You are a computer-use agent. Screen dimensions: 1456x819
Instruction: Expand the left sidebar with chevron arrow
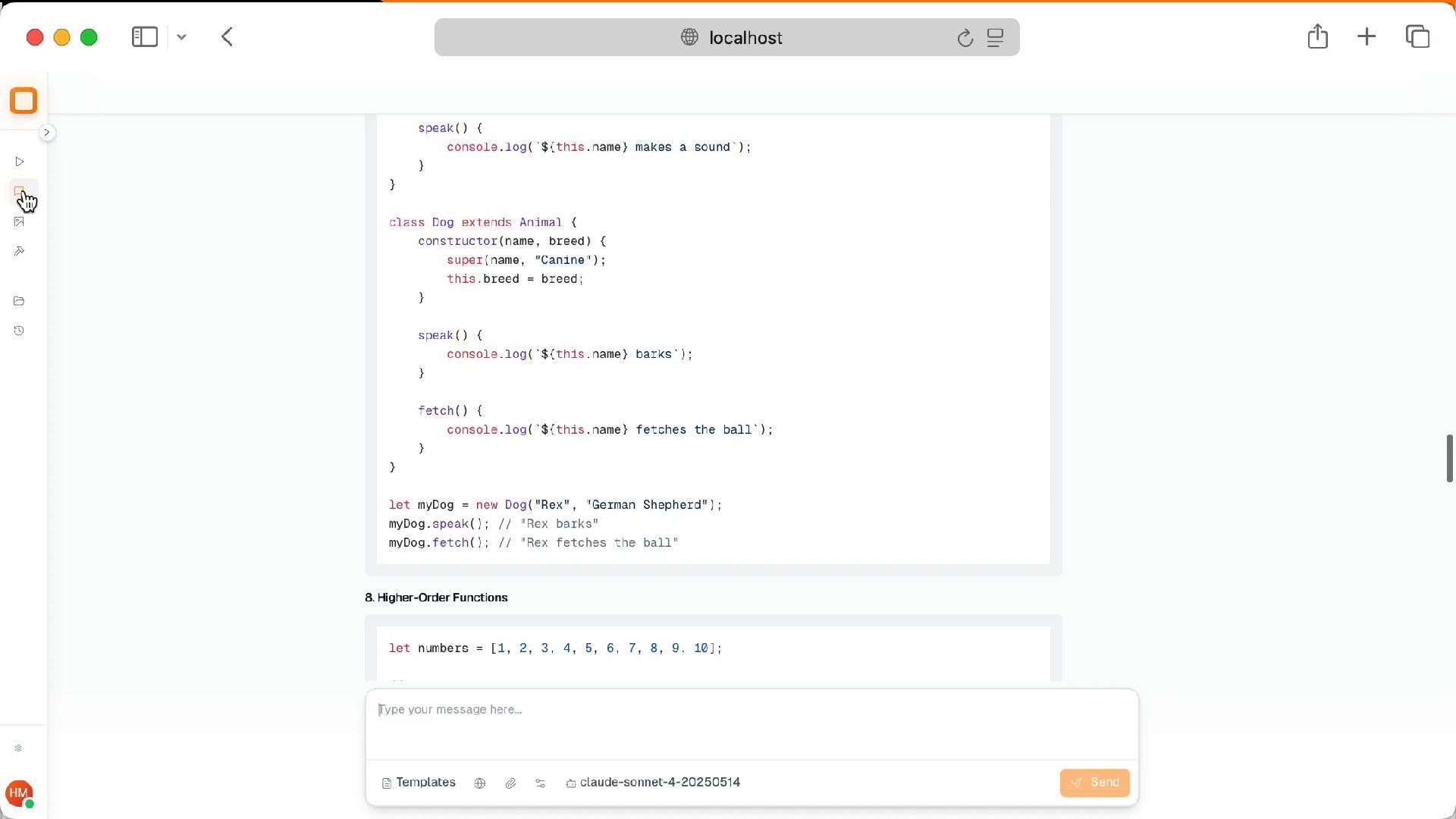pyautogui.click(x=47, y=133)
